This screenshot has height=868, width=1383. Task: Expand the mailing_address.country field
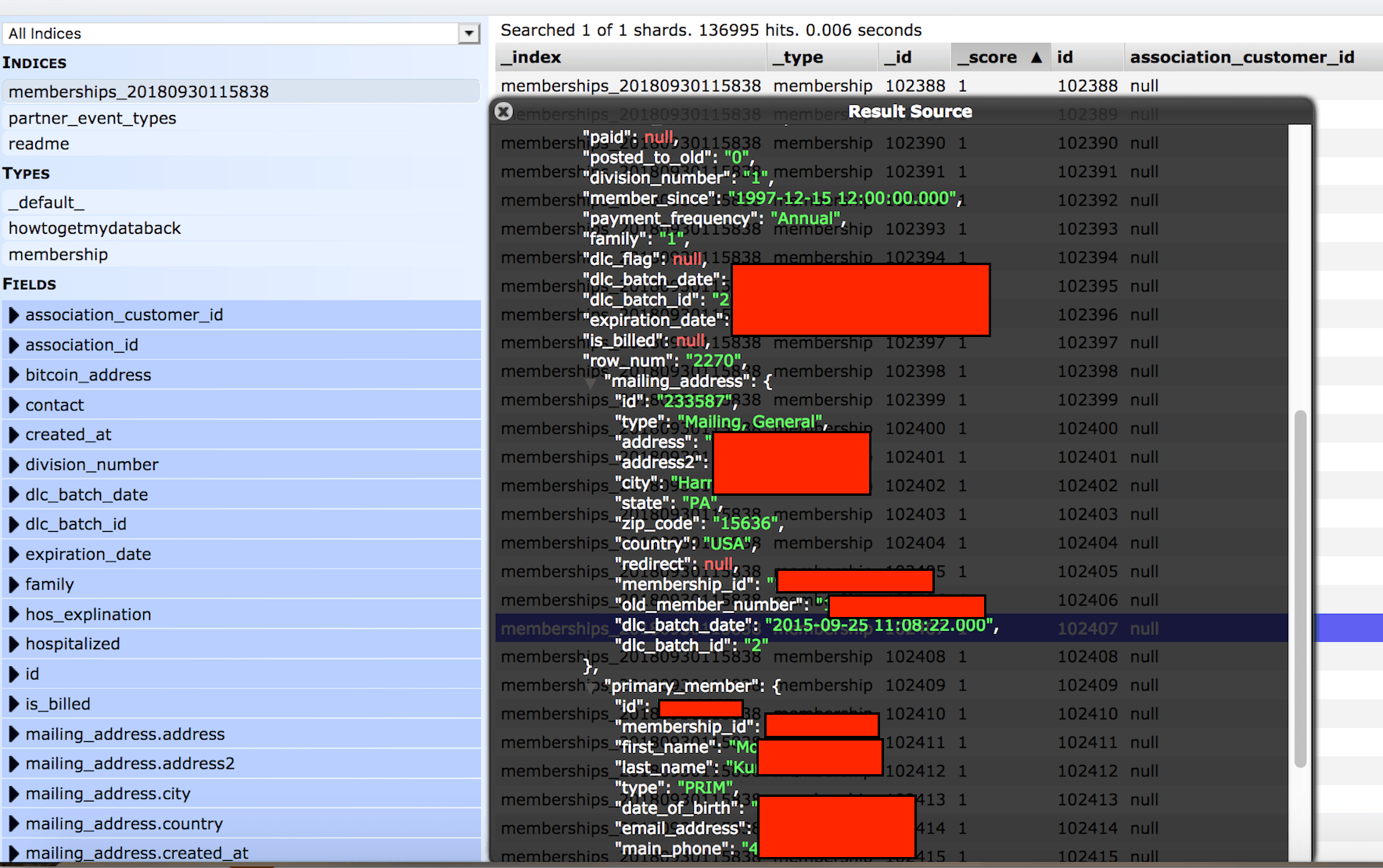[x=13, y=824]
